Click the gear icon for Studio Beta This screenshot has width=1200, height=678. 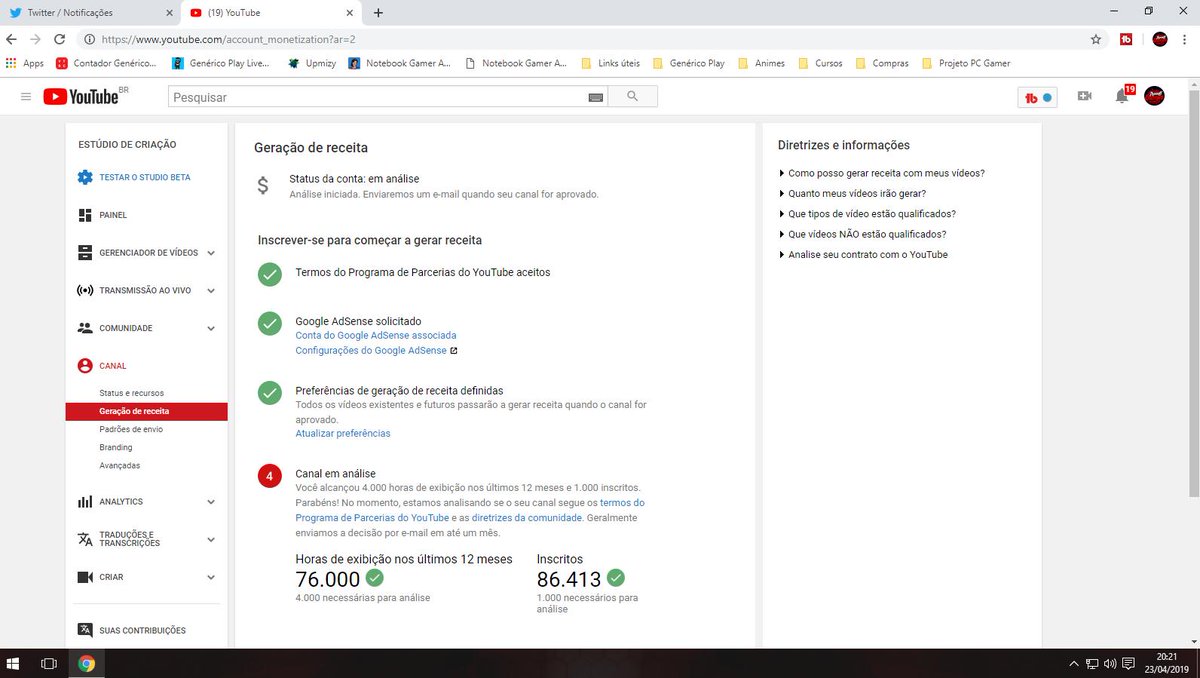(85, 177)
